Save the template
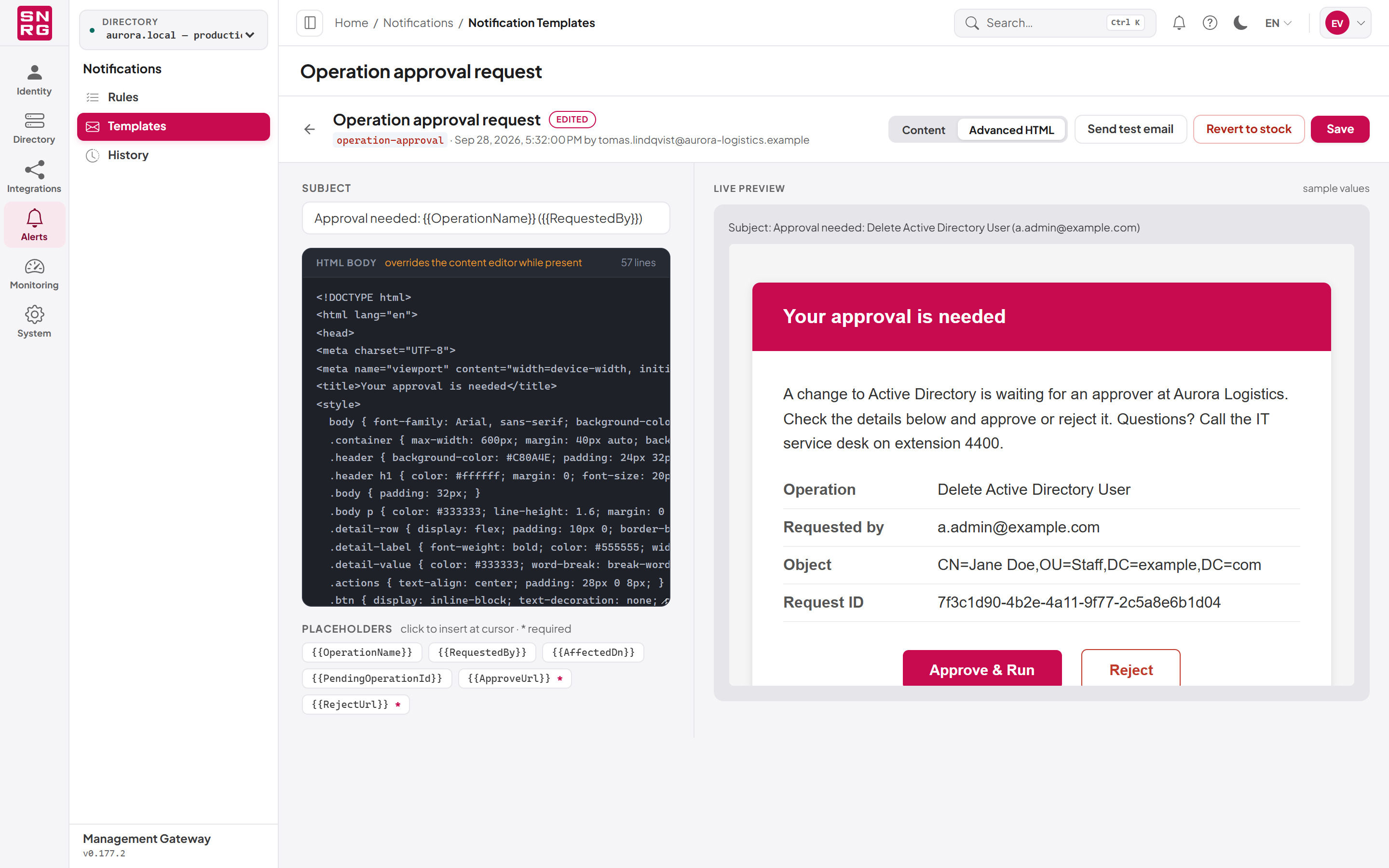 click(1340, 129)
